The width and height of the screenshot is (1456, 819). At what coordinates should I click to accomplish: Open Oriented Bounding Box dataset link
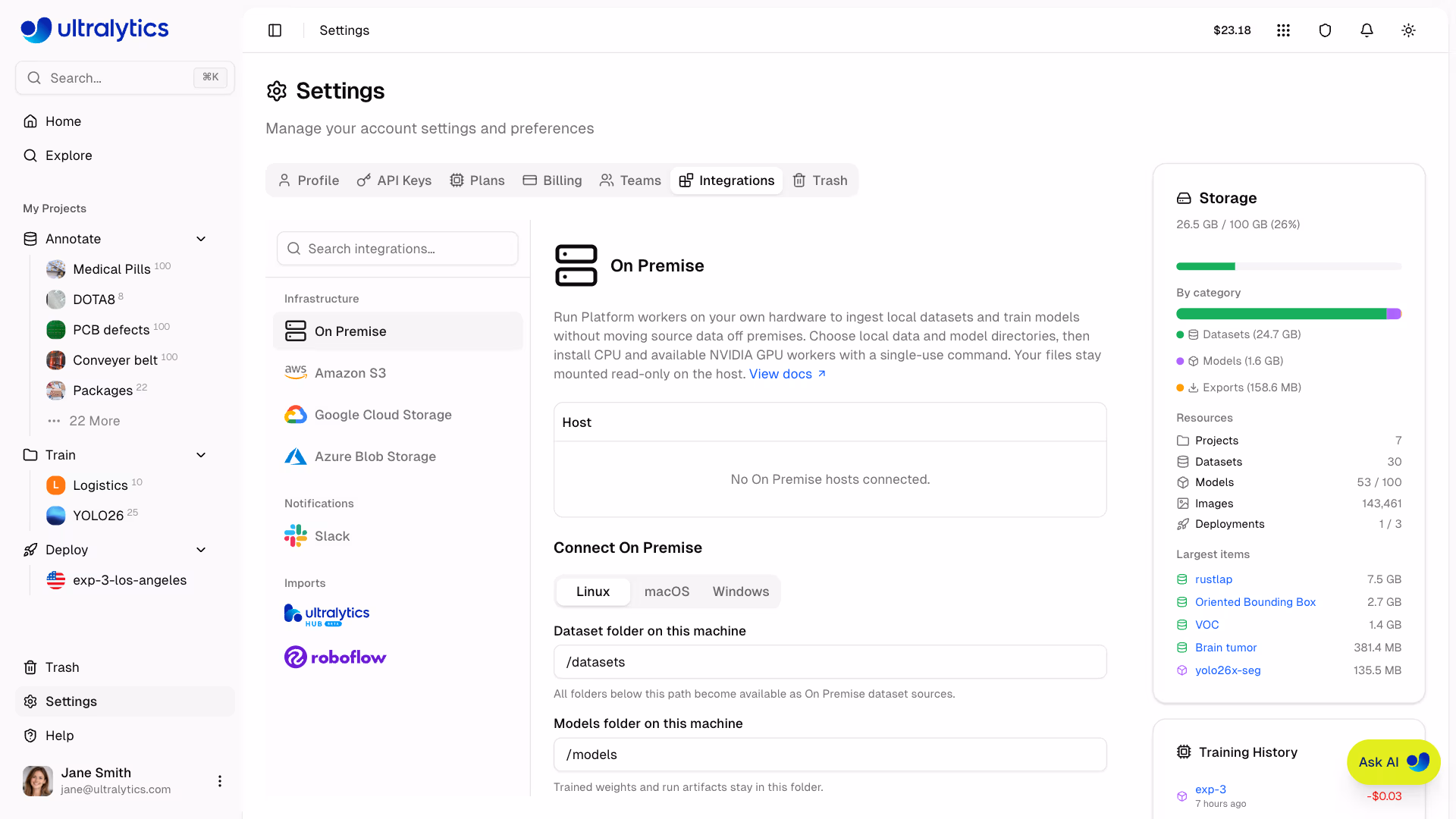tap(1255, 602)
